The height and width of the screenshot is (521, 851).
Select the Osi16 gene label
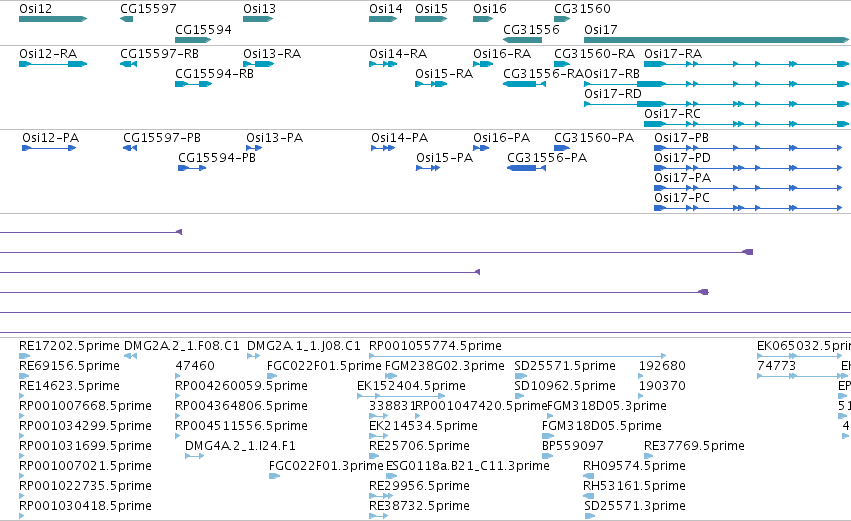490,9
